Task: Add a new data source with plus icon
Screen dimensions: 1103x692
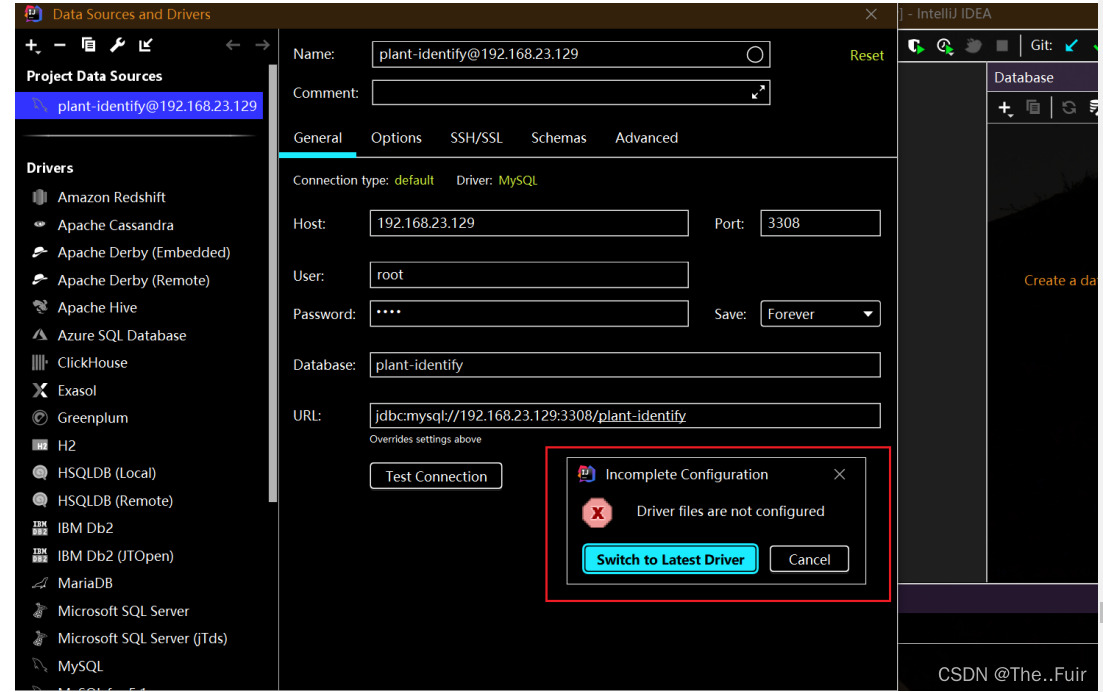Action: [x=32, y=46]
